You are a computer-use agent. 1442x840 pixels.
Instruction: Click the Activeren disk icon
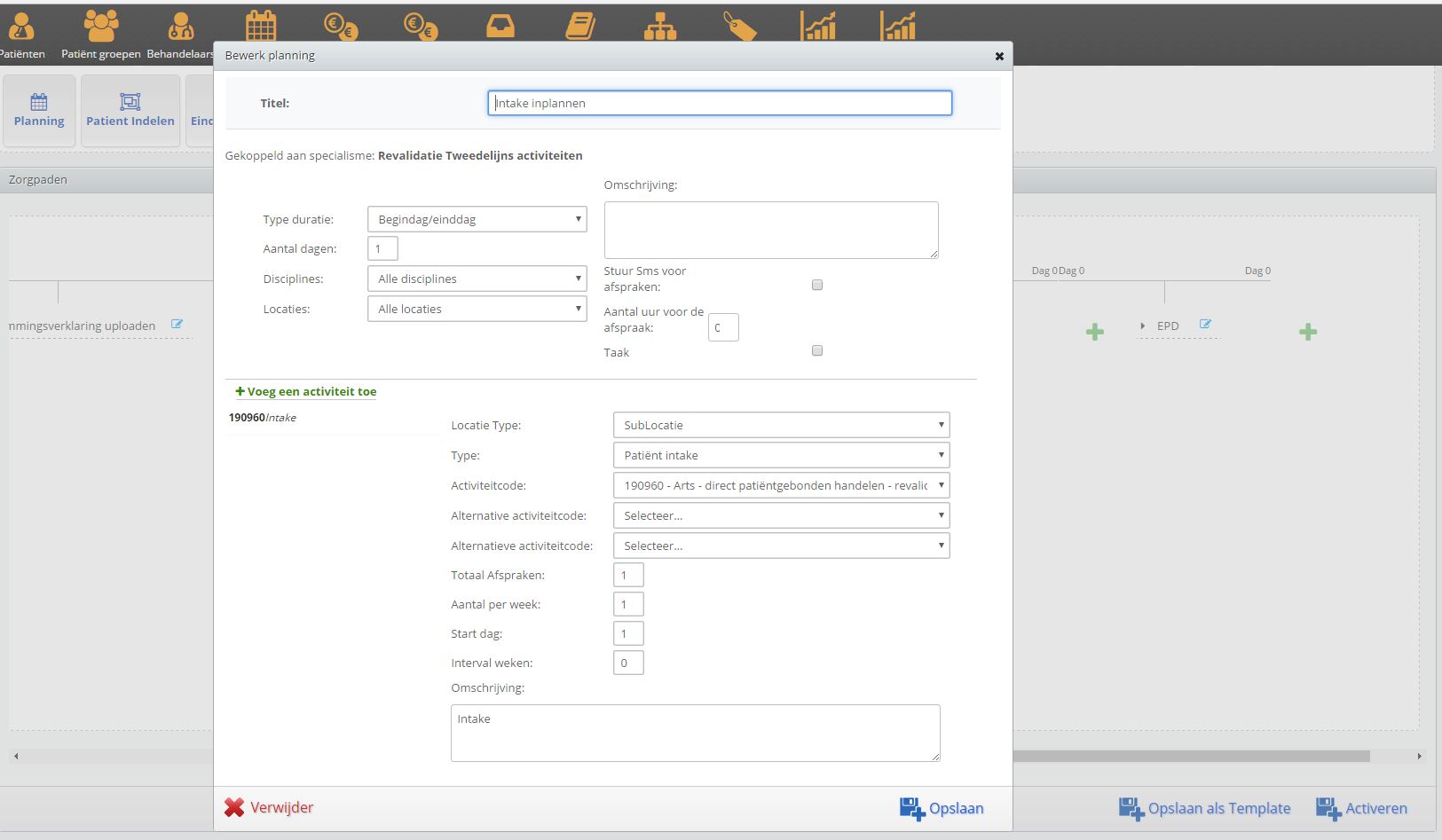[x=1328, y=808]
